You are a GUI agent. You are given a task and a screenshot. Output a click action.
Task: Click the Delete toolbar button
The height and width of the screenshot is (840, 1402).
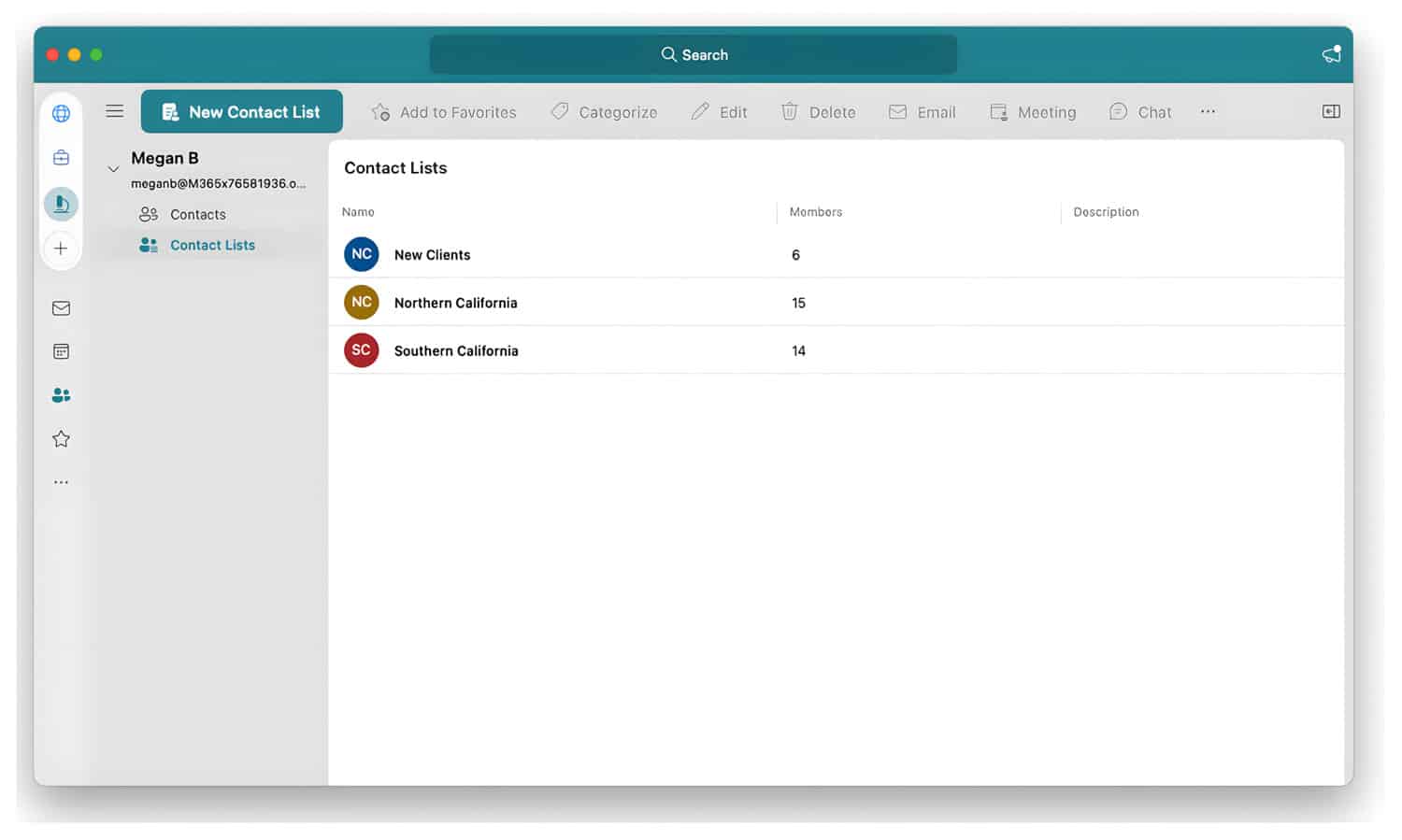coord(819,112)
